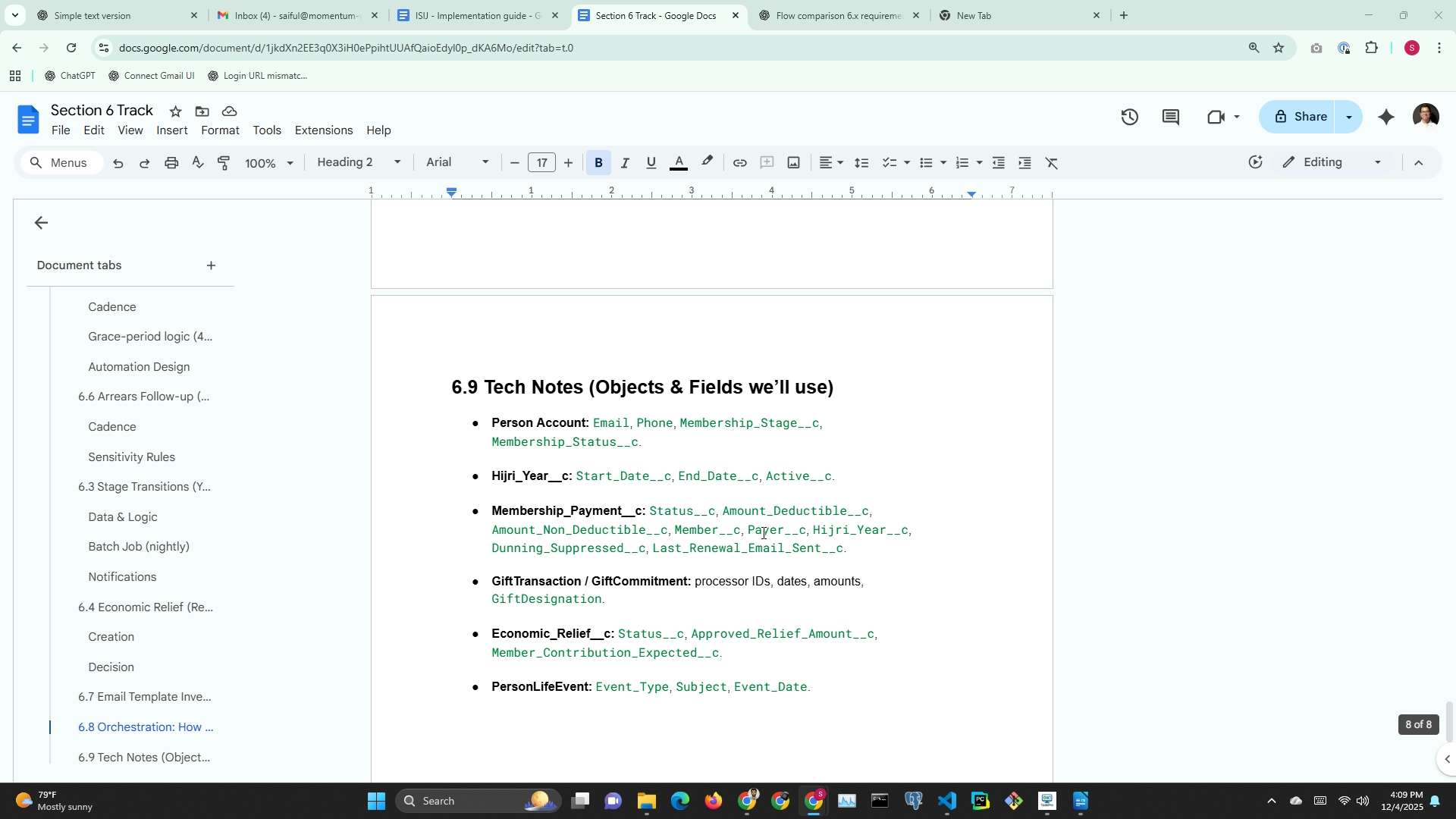This screenshot has width=1456, height=819.
Task: Open version history clock icon
Action: (x=1129, y=117)
